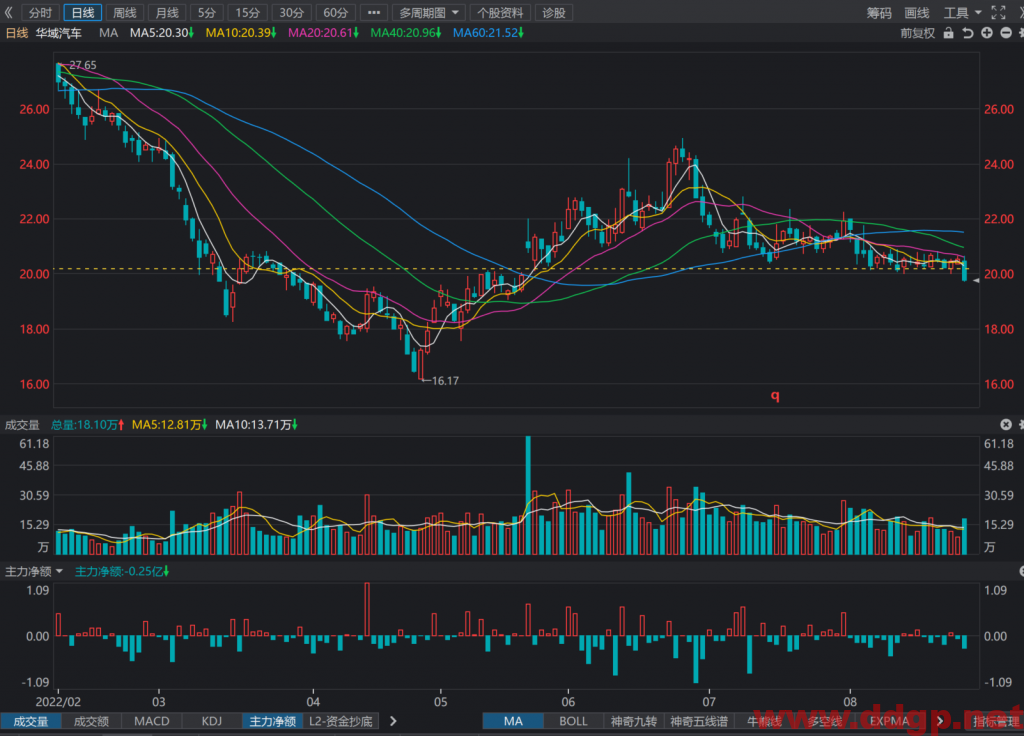
Task: Click the 总量:18.10万 volume total value
Action: point(88,424)
